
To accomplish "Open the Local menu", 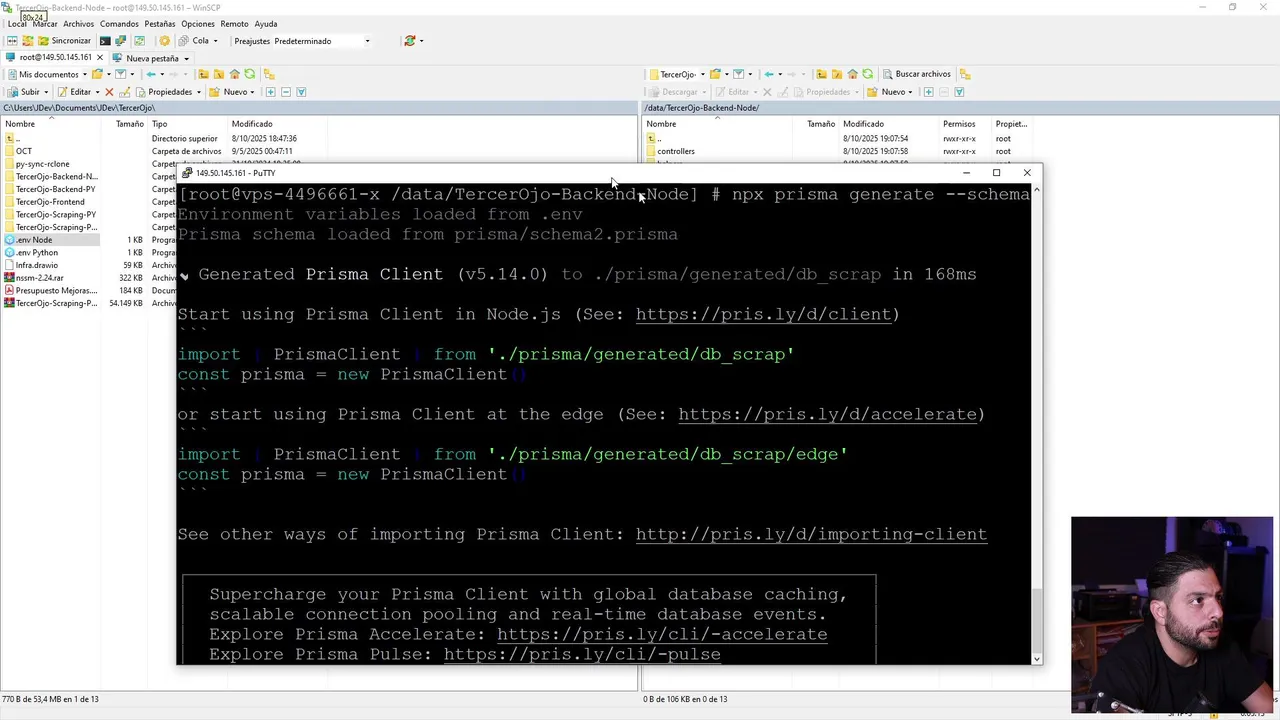I will pyautogui.click(x=17, y=24).
